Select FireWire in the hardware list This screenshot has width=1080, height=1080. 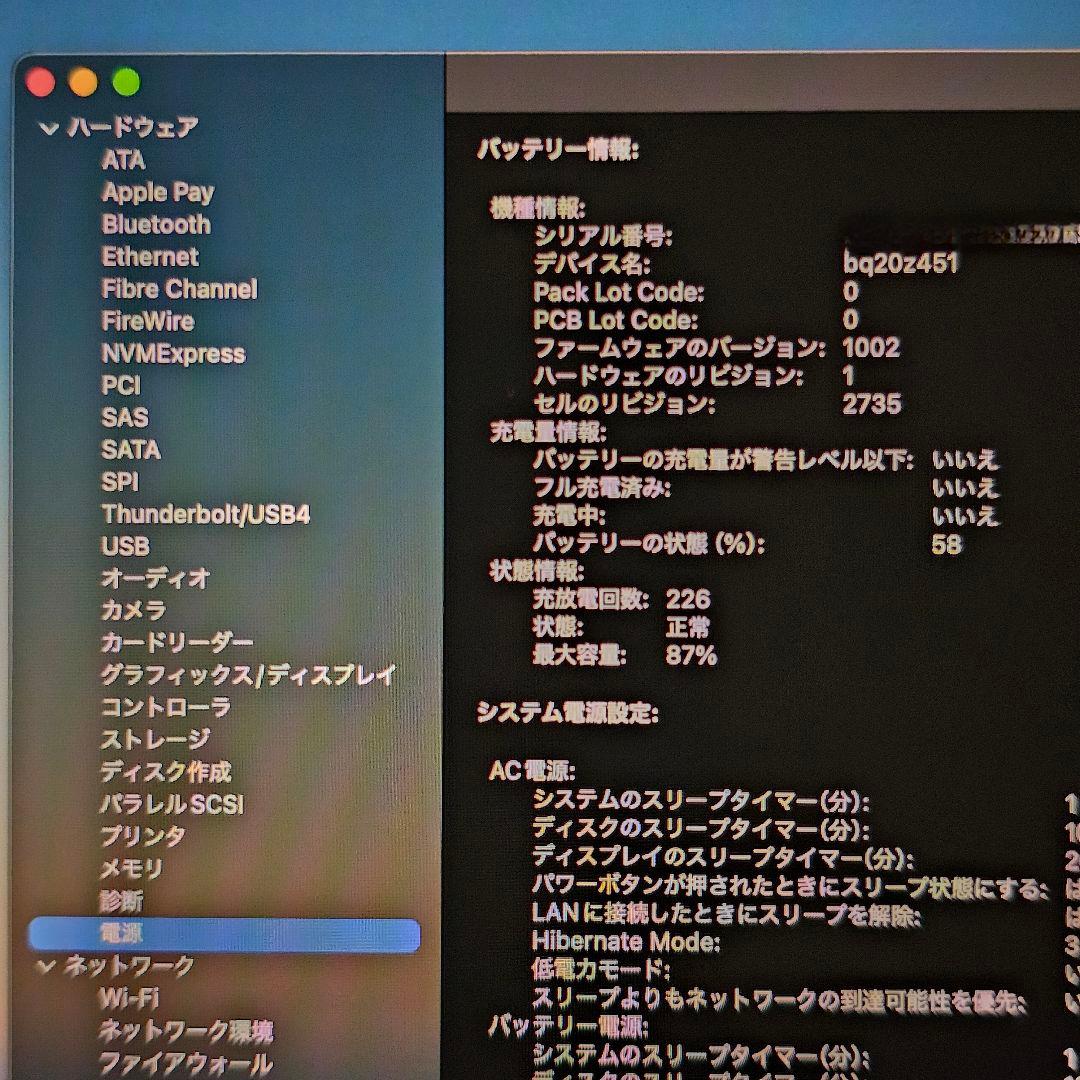[x=150, y=322]
